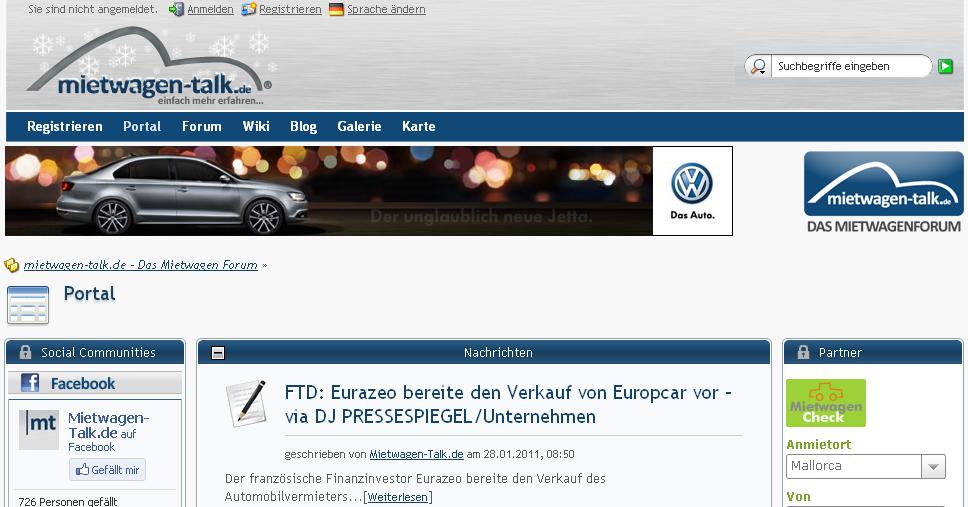Click the Gefällt mir button
Image resolution: width=968 pixels, height=507 pixels.
[107, 470]
